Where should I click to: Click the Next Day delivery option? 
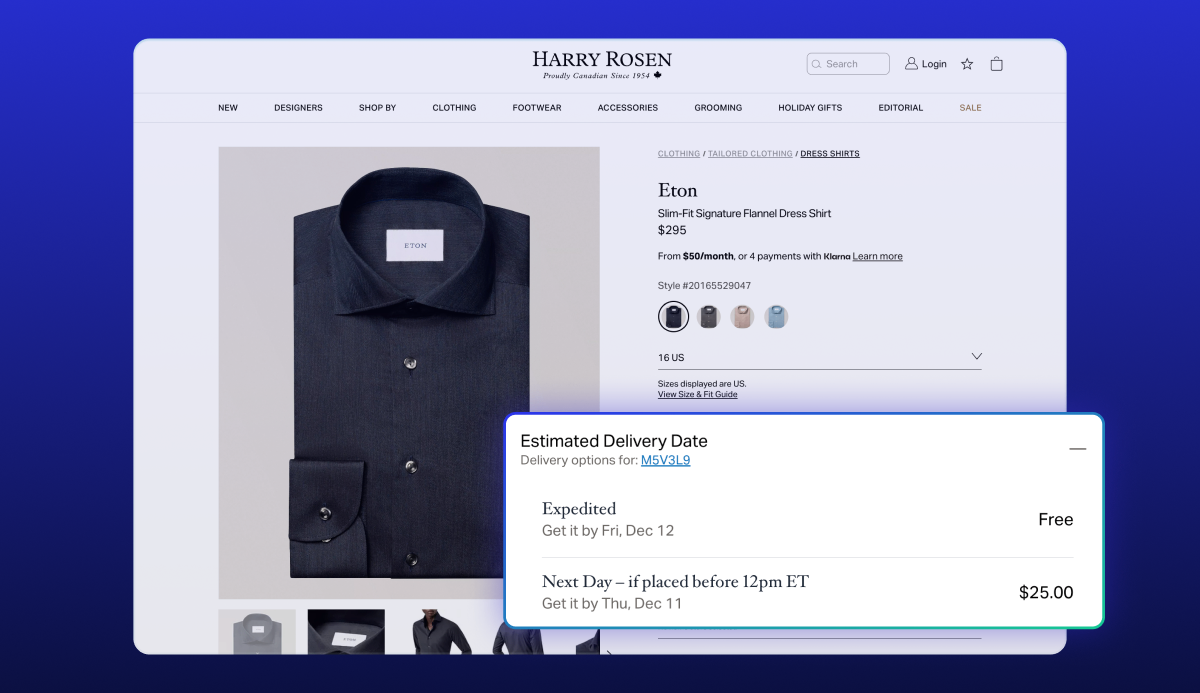pos(807,592)
